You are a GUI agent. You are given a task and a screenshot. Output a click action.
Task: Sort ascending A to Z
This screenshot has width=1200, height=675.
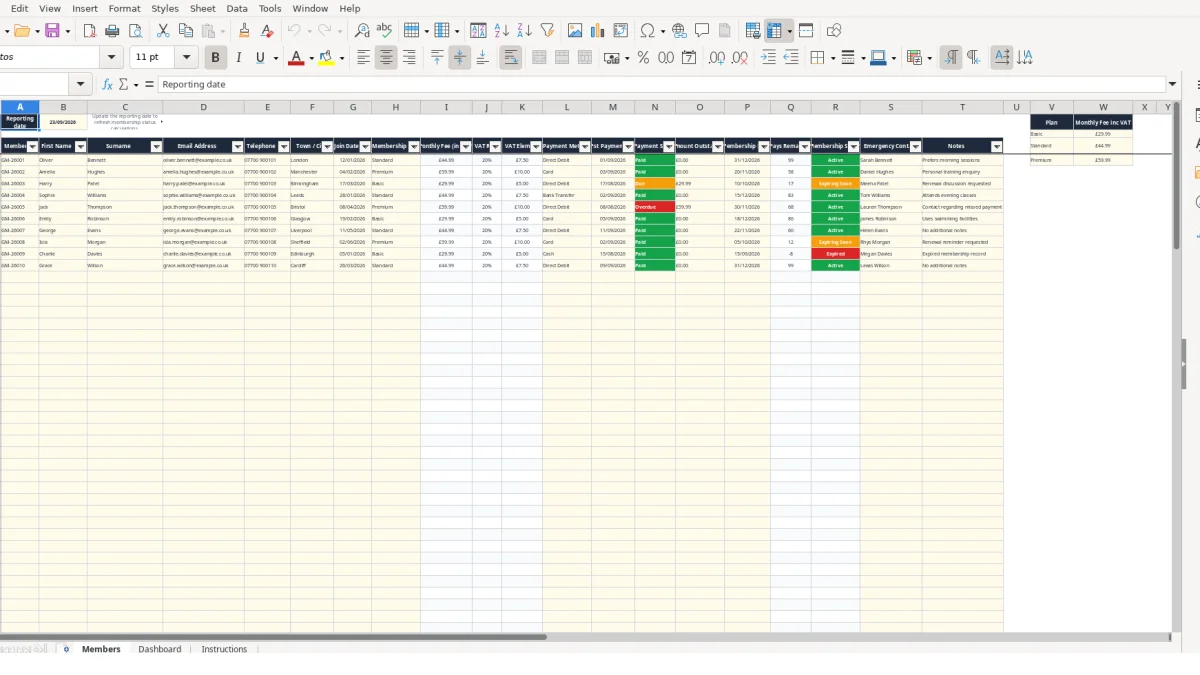pos(502,31)
